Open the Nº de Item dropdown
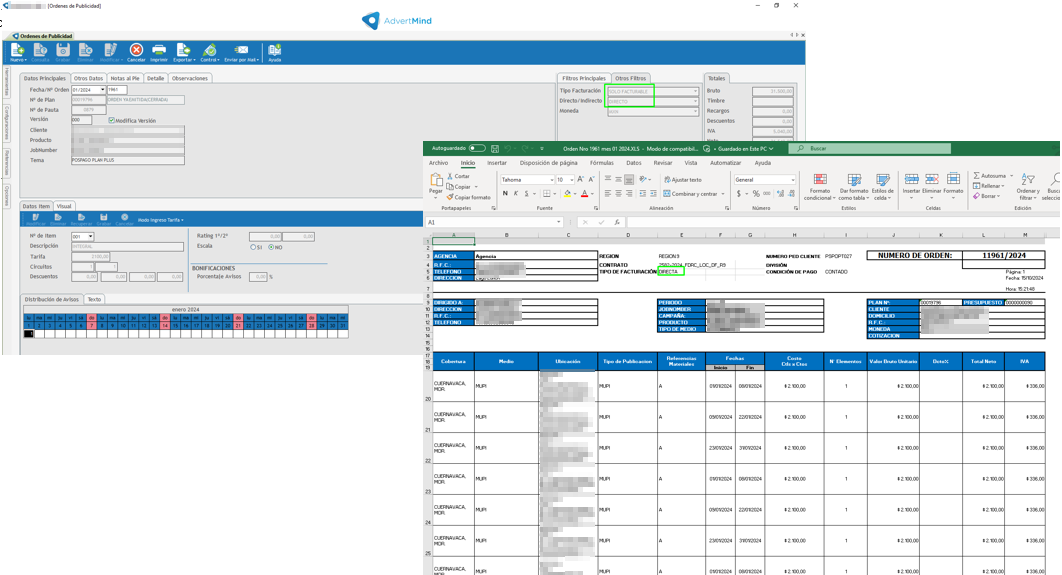The image size is (1062, 575). [90, 237]
